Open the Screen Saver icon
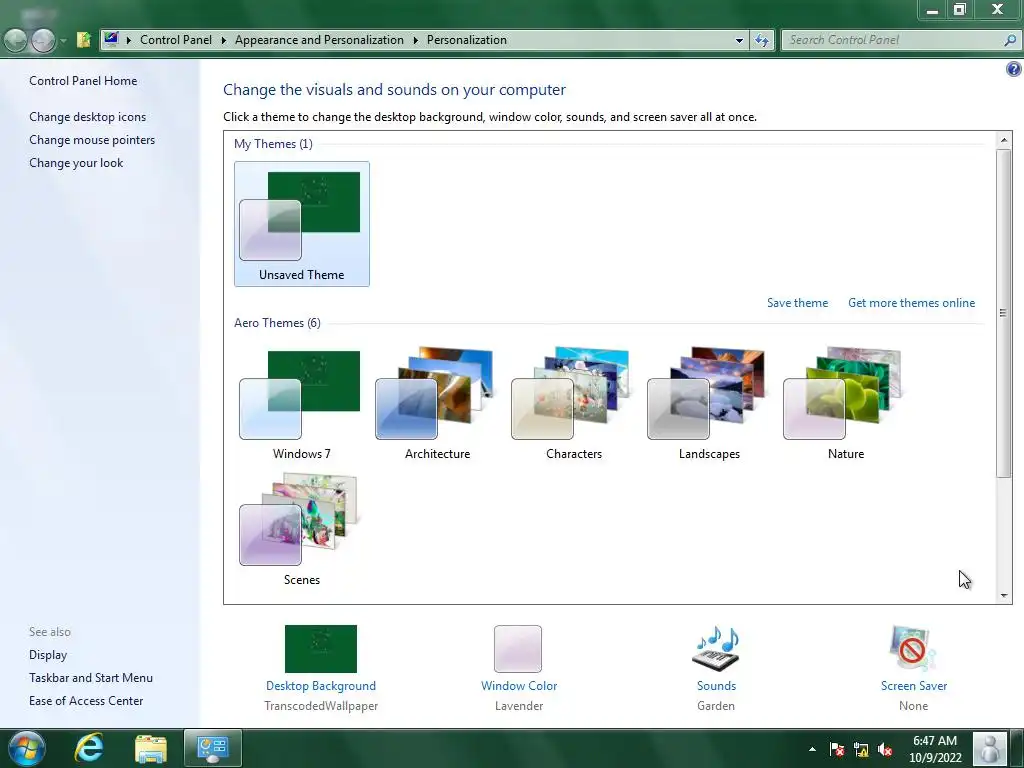Image resolution: width=1024 pixels, height=768 pixels. click(x=913, y=648)
